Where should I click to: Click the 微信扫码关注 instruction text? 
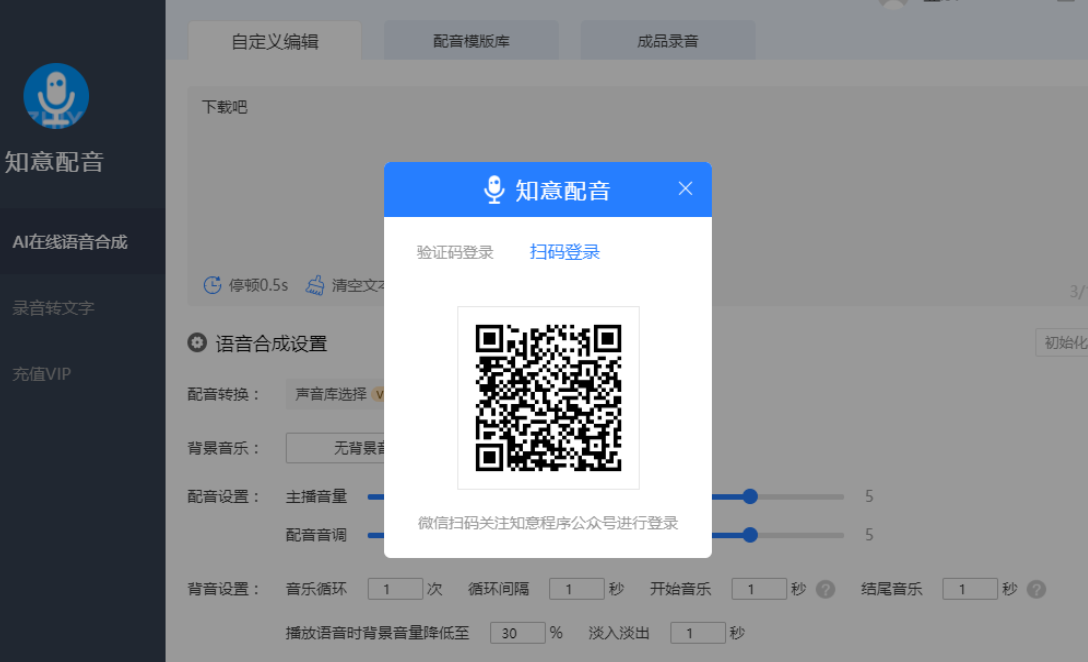[x=547, y=523]
